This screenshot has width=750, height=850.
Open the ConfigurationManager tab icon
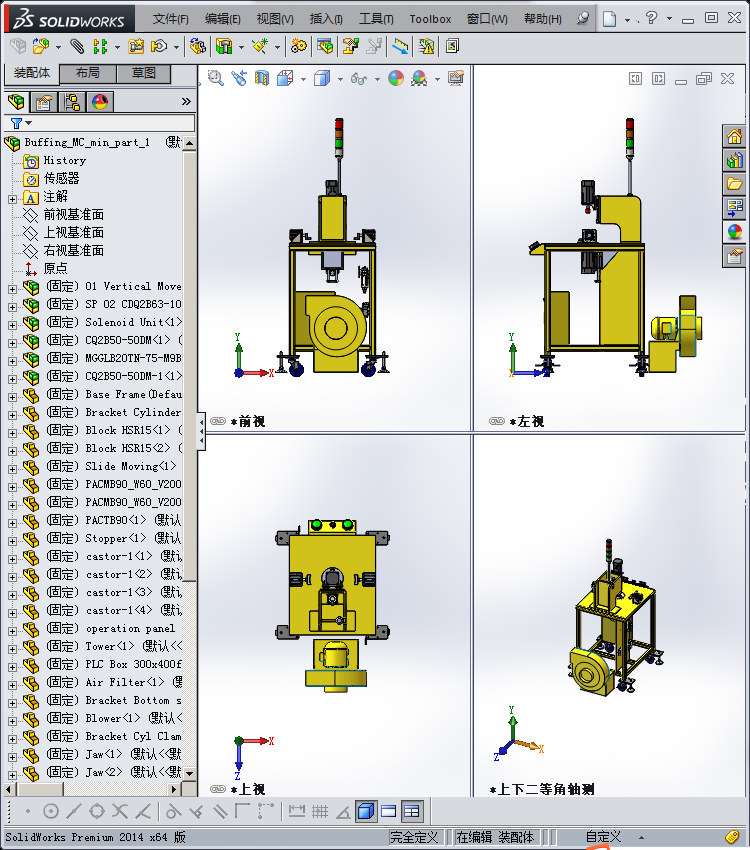(x=72, y=102)
